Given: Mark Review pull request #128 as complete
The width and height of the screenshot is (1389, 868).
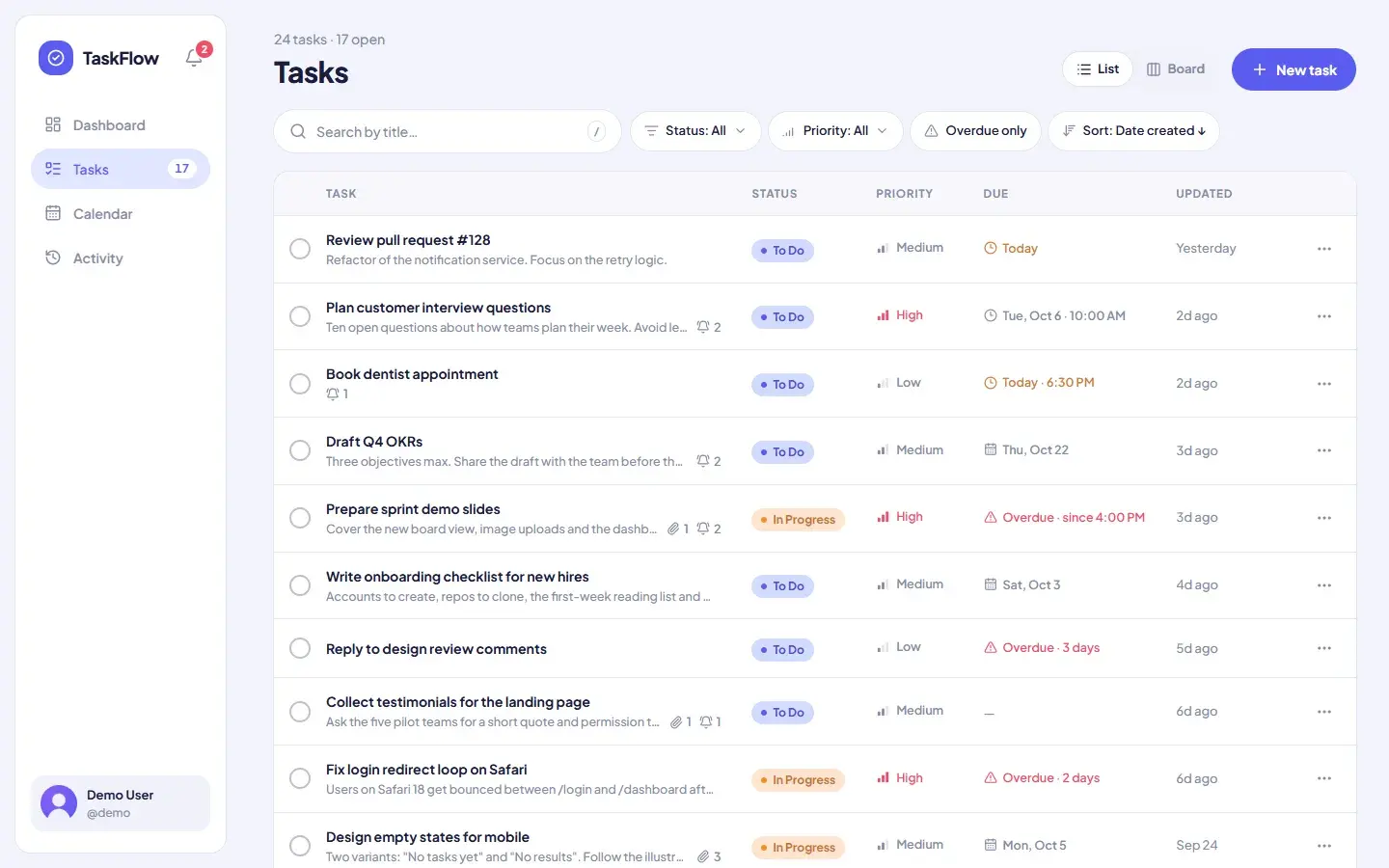Looking at the screenshot, I should 300,249.
